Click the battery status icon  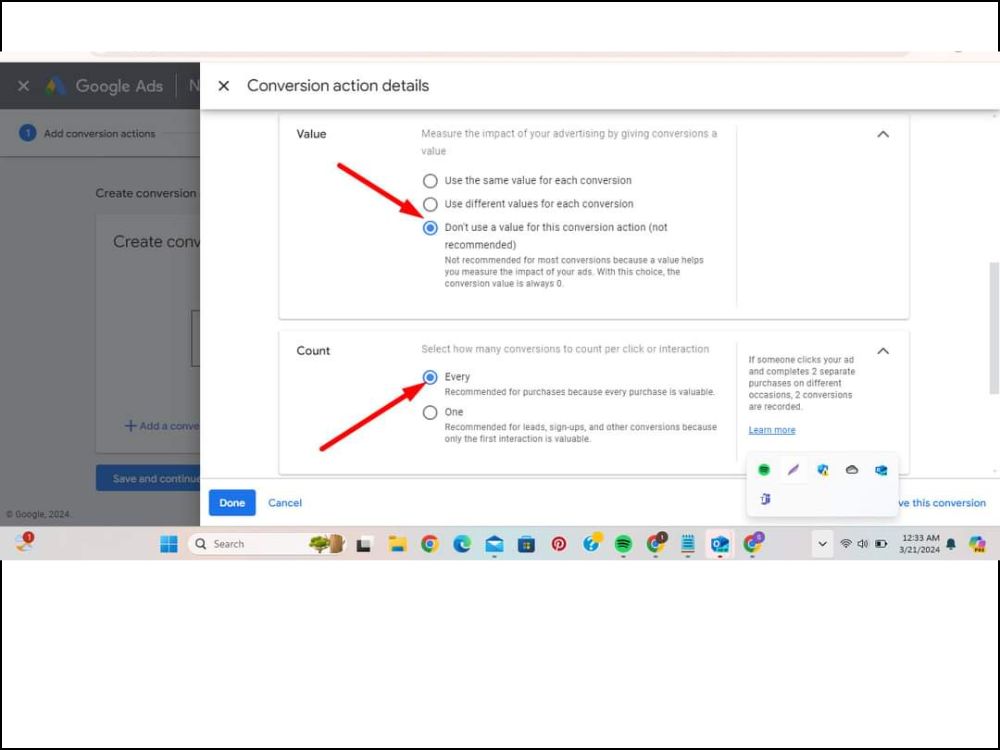[881, 544]
